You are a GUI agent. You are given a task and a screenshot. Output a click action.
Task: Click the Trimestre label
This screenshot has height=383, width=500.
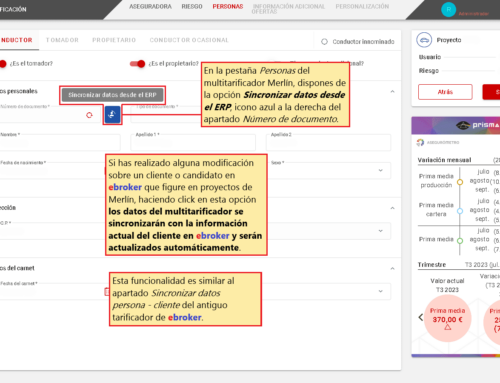[432, 265]
